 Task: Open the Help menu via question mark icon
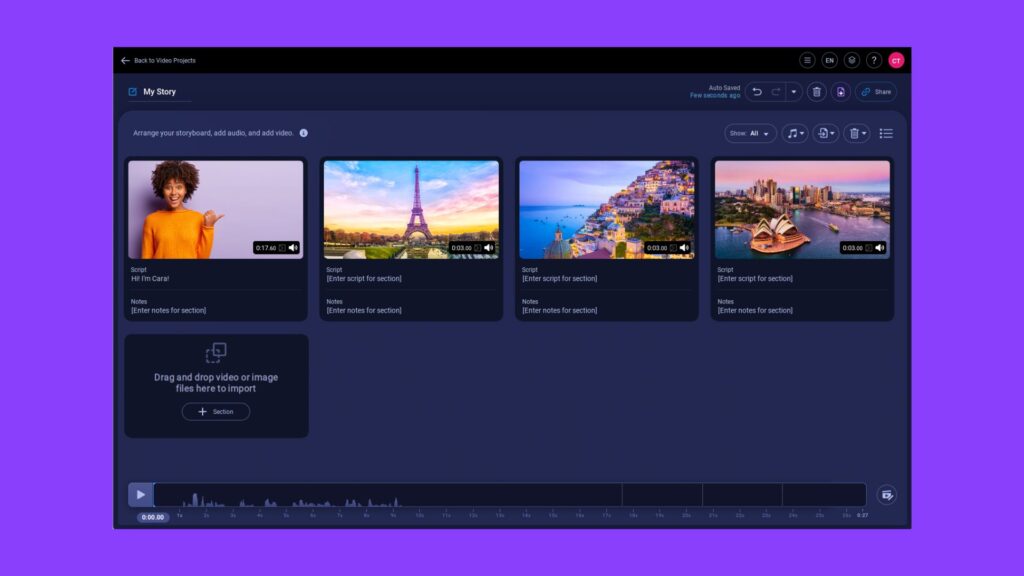pyautogui.click(x=874, y=60)
